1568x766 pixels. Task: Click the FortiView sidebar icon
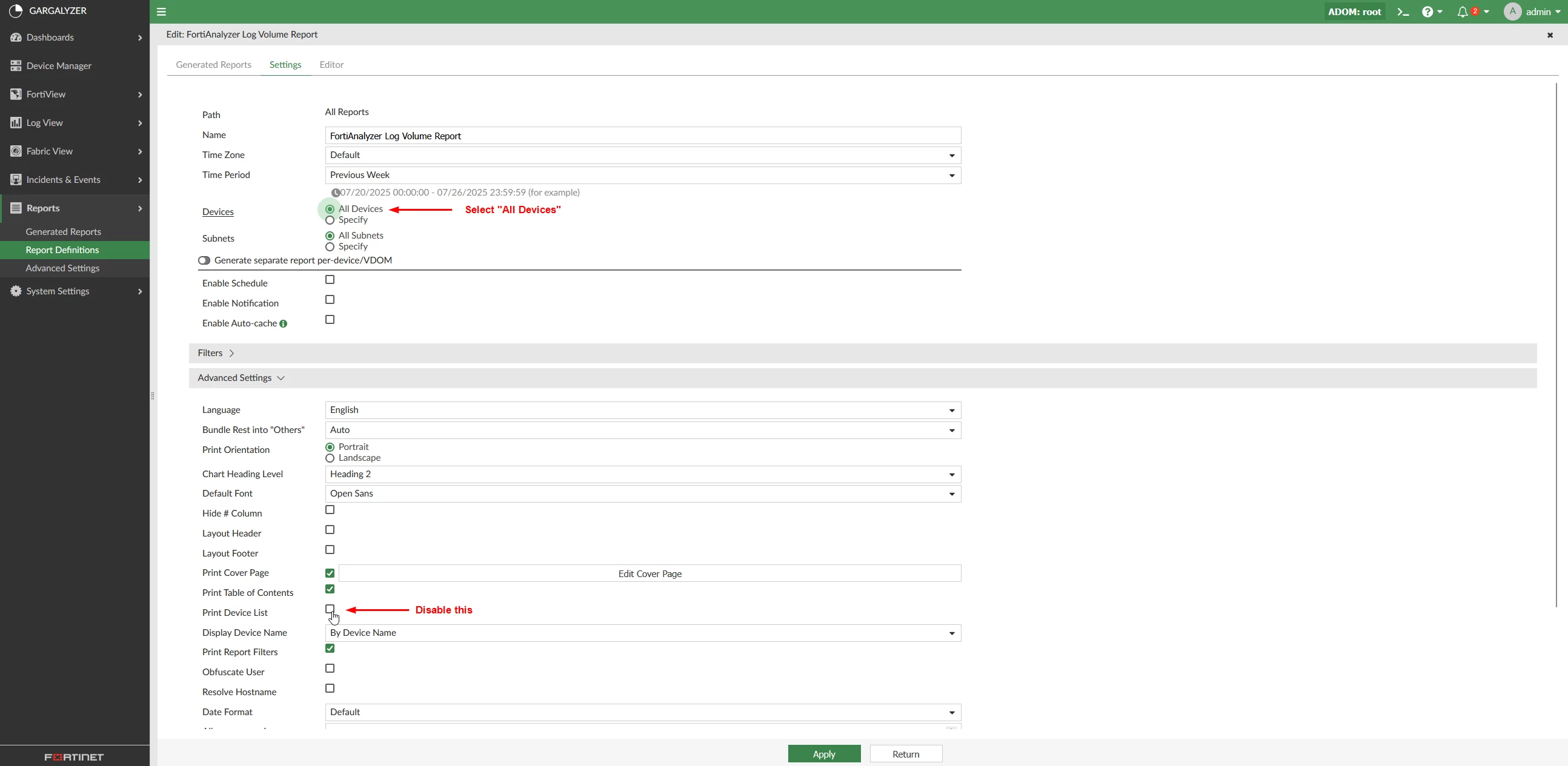pos(16,94)
